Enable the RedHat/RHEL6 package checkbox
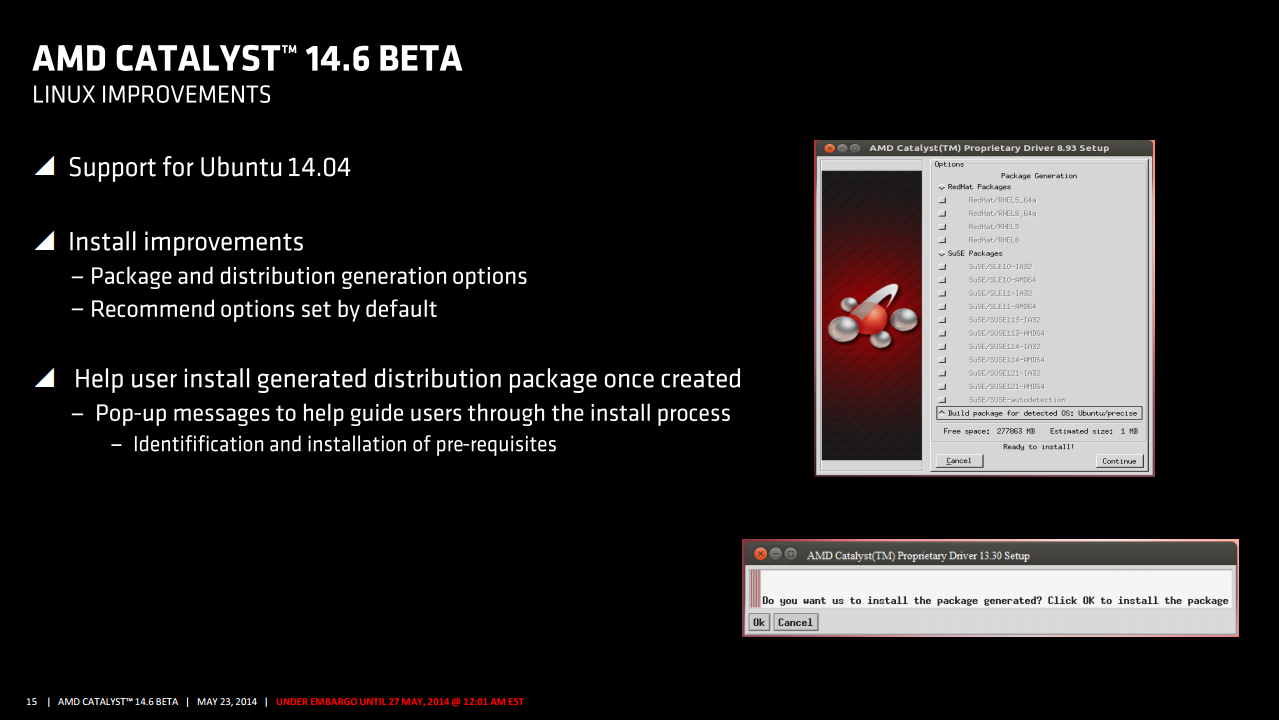The width and height of the screenshot is (1279, 720). click(x=942, y=240)
